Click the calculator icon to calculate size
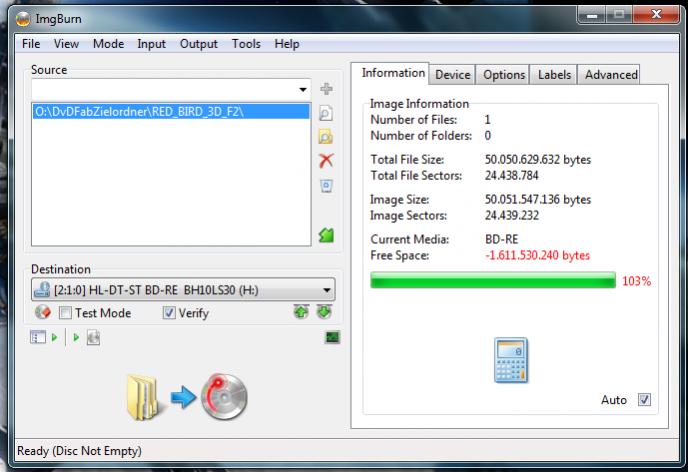This screenshot has height=472, width=688. pyautogui.click(x=511, y=360)
